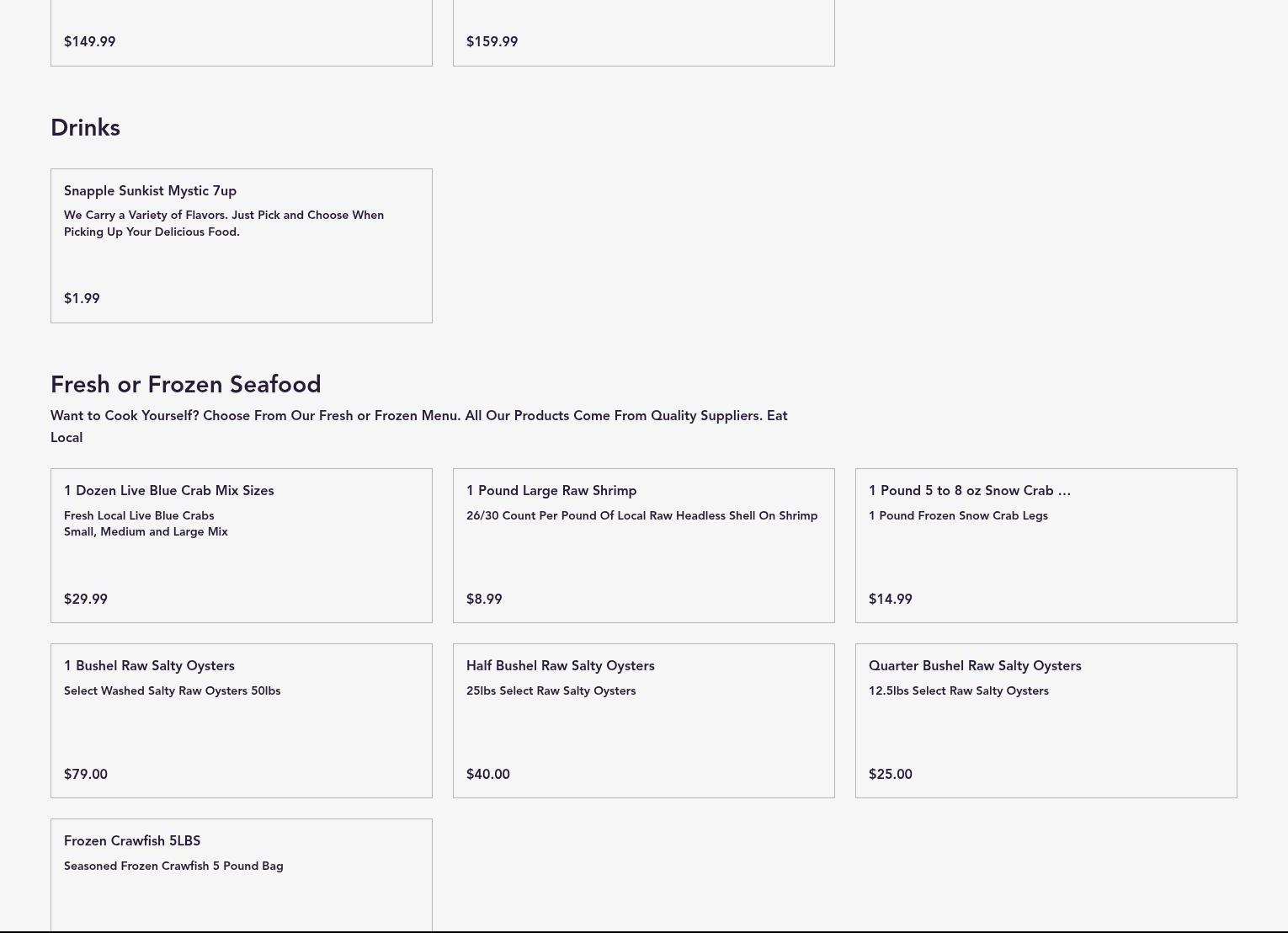Pick Quarter Bushel Raw Salty Oysters

coord(1046,721)
